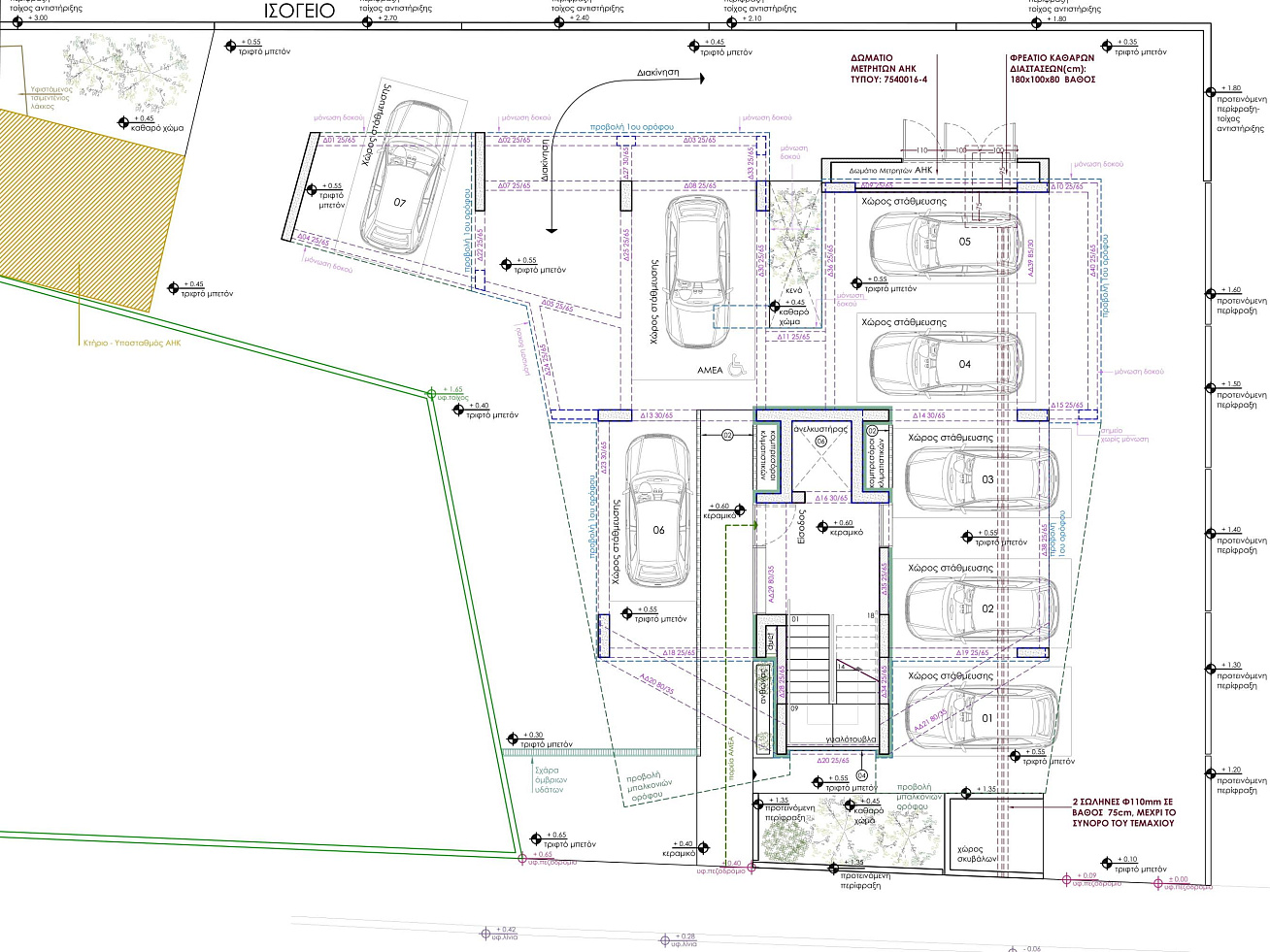
Task: Click beam label Δ05 25/65
Action: point(556,306)
